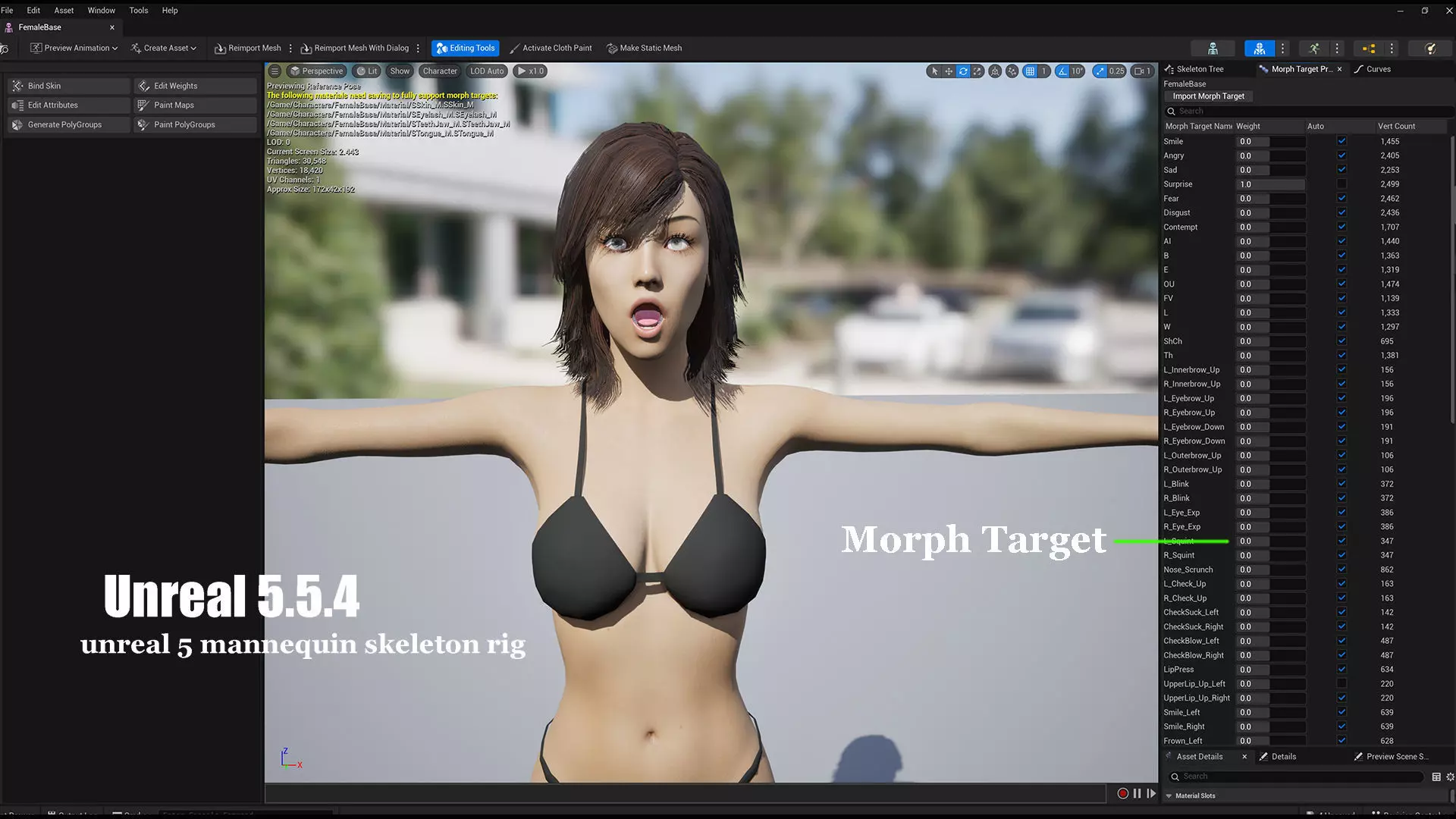Click Activate Cloth Paint button
This screenshot has height=819, width=1456.
click(x=551, y=48)
